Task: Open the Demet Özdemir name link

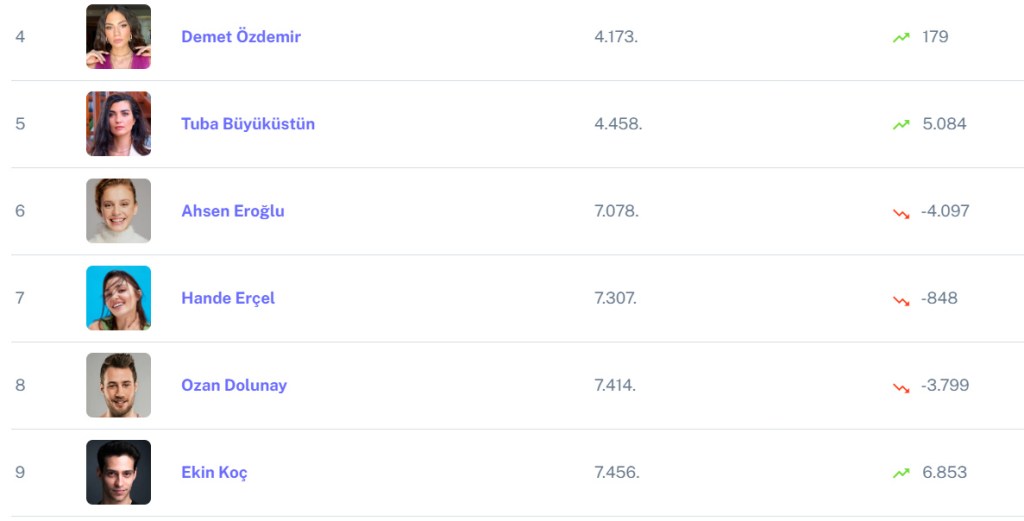Action: [x=241, y=37]
